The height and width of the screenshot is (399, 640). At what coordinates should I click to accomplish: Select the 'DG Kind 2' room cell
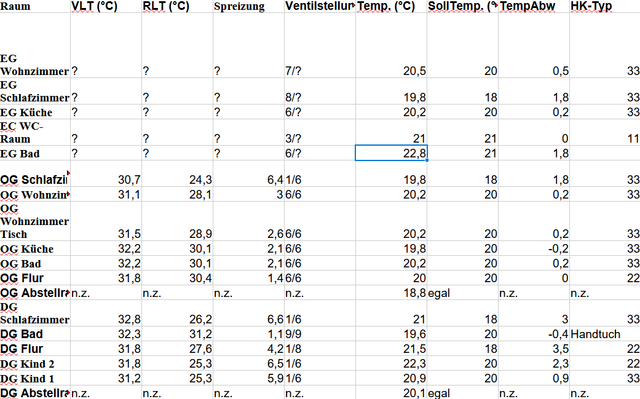point(35,364)
